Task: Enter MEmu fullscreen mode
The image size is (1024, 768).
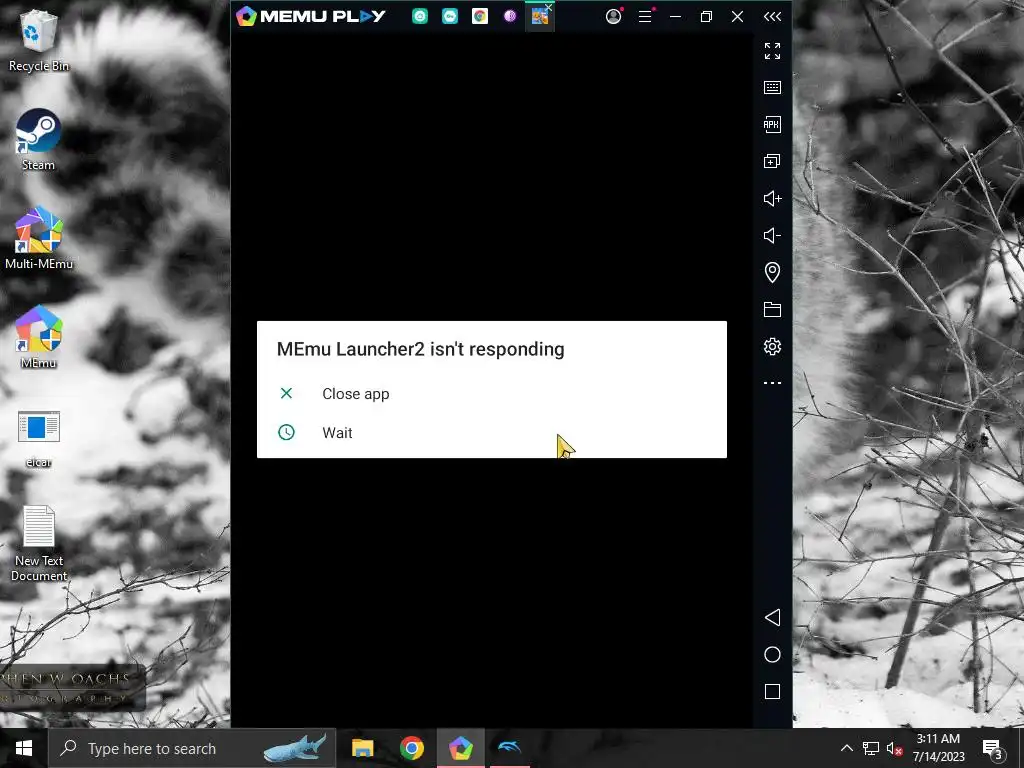Action: (773, 50)
